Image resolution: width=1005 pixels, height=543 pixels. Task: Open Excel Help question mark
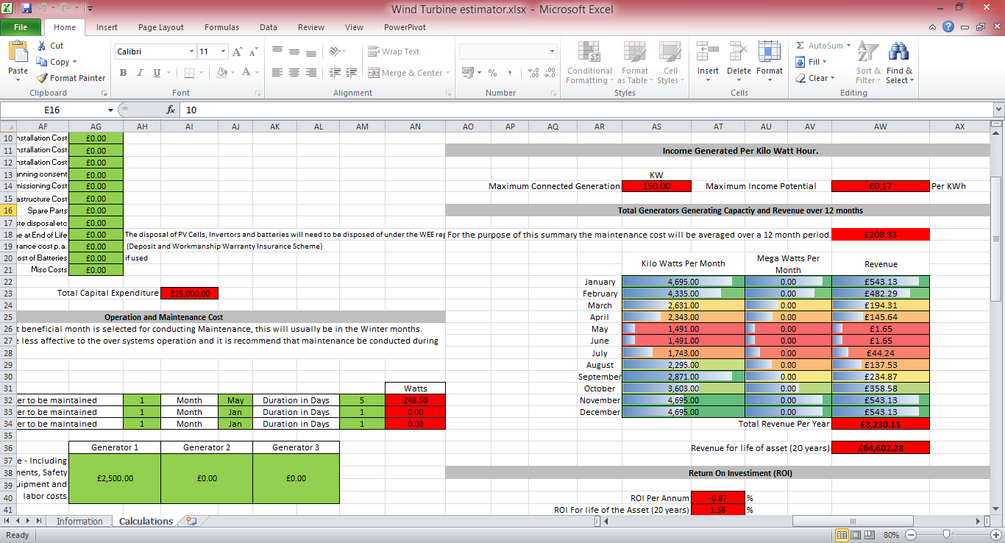[x=948, y=27]
